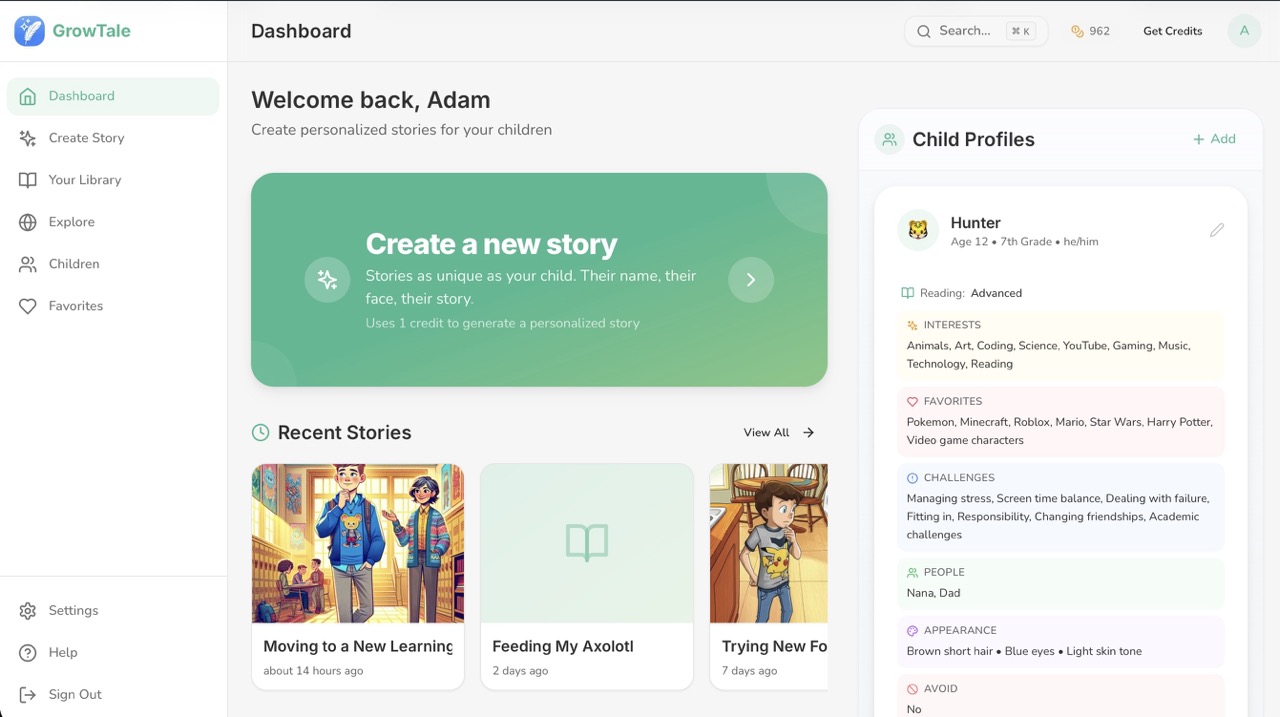This screenshot has width=1280, height=717.
Task: Click Get Credits in the top bar
Action: (1172, 31)
